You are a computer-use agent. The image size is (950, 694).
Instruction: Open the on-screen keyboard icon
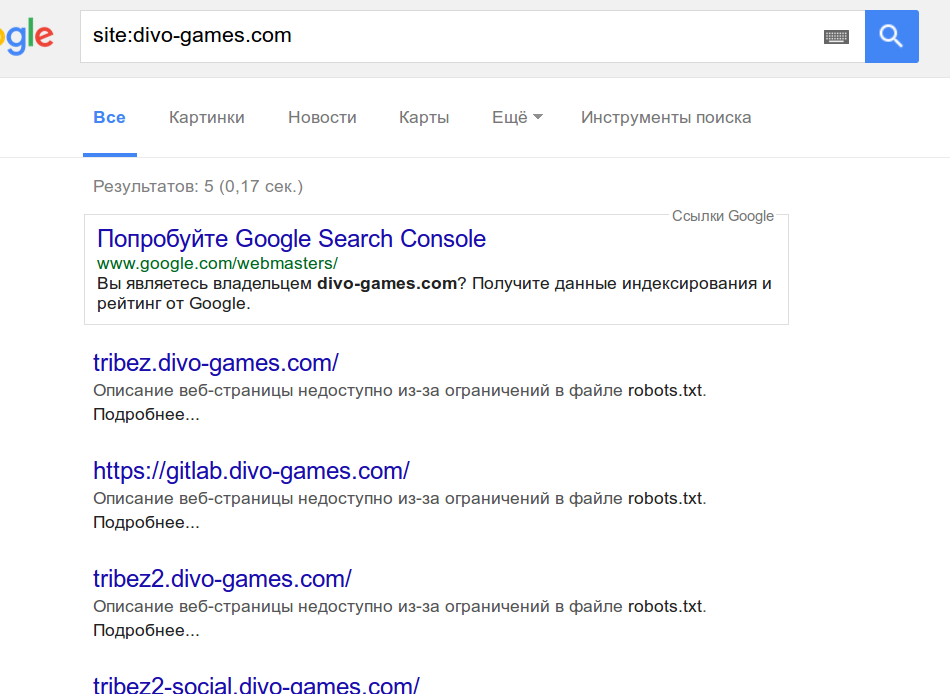[836, 37]
